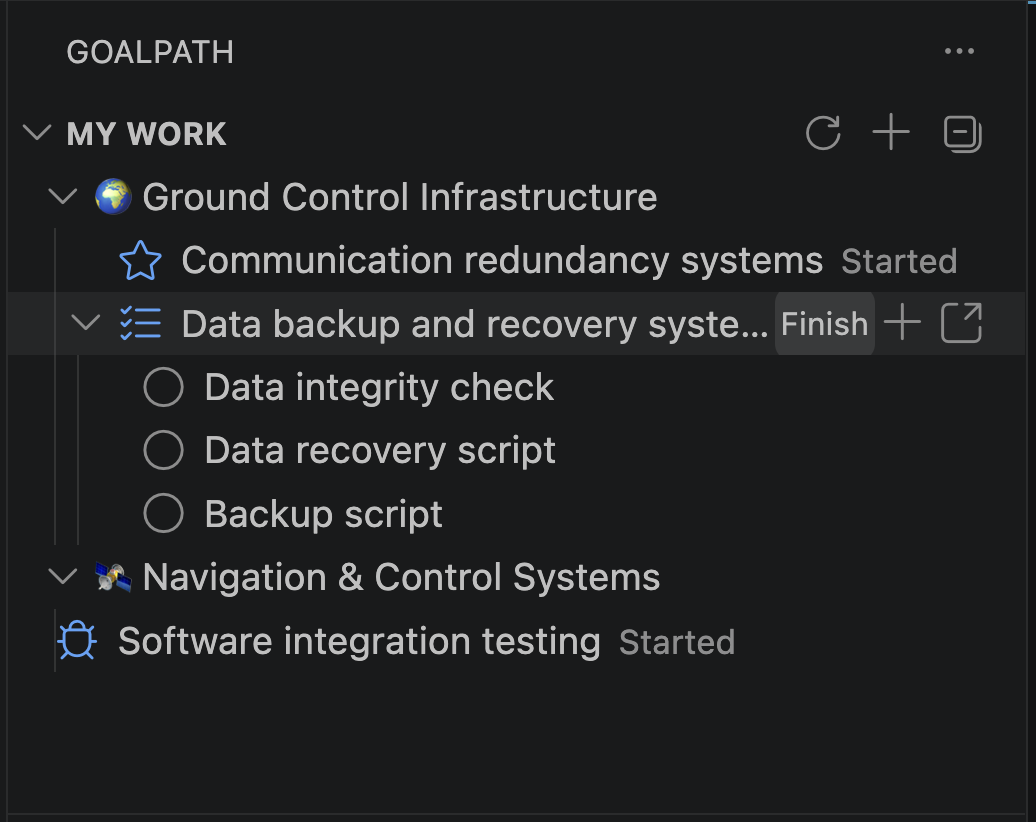
Task: Mark Data integrity check as complete
Action: pos(163,386)
